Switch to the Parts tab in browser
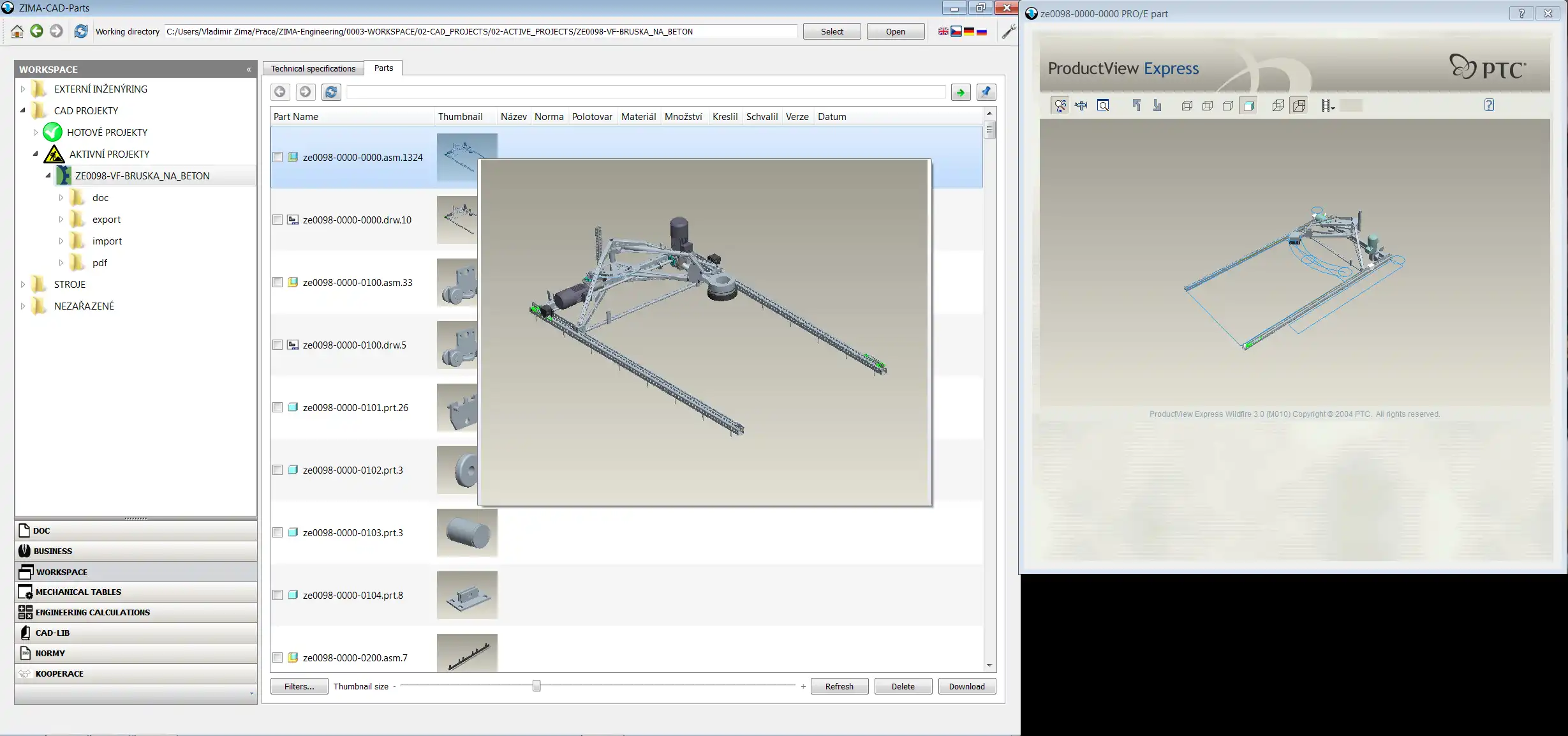This screenshot has height=736, width=1568. coord(383,68)
